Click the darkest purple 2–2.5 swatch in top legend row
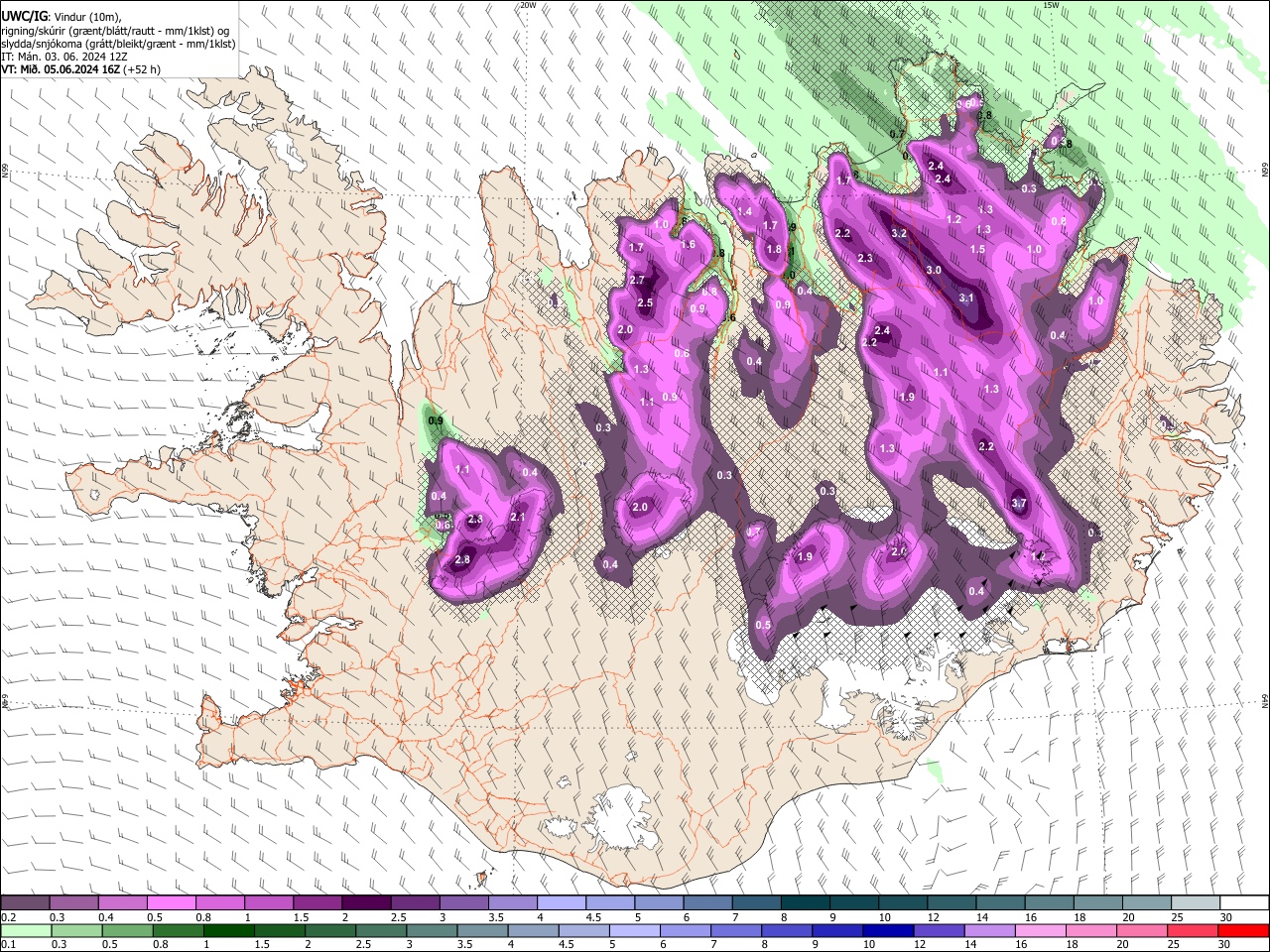The width and height of the screenshot is (1270, 952). tap(365, 903)
